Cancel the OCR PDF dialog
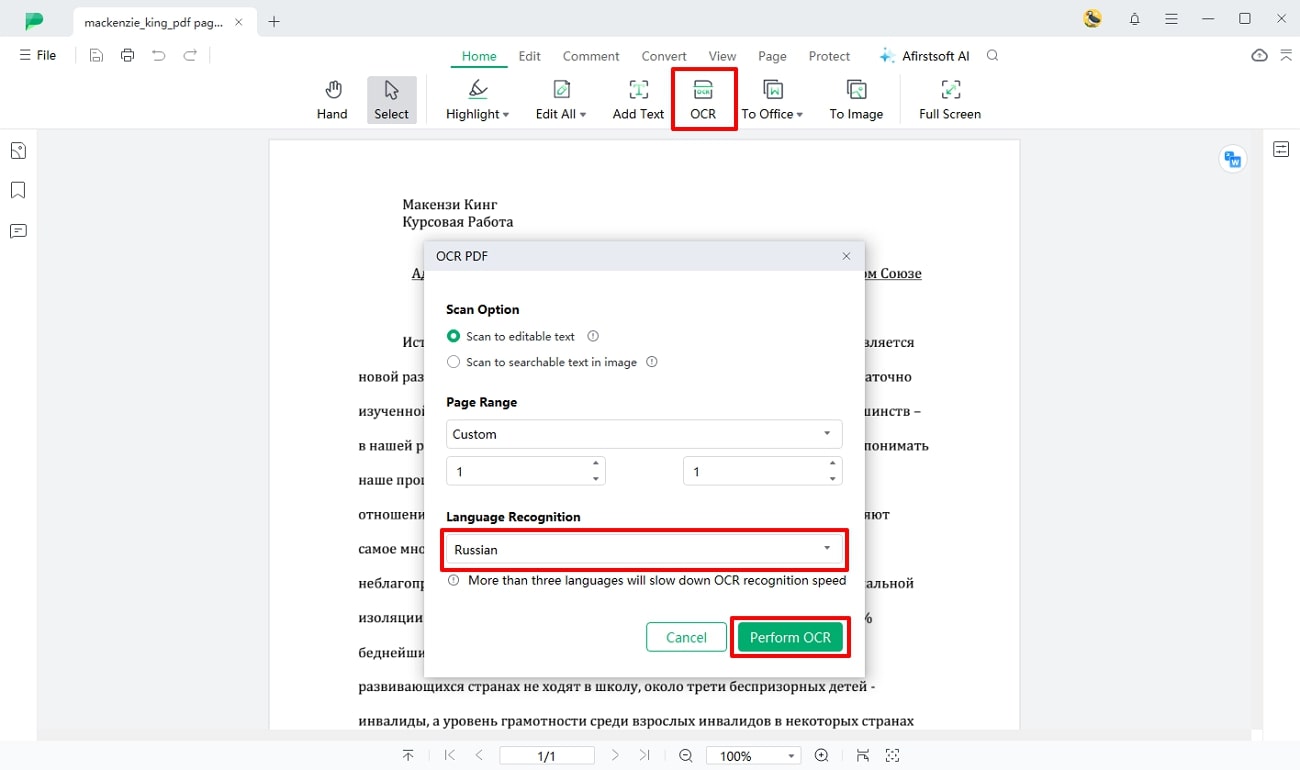The image size is (1300, 770). [x=686, y=637]
